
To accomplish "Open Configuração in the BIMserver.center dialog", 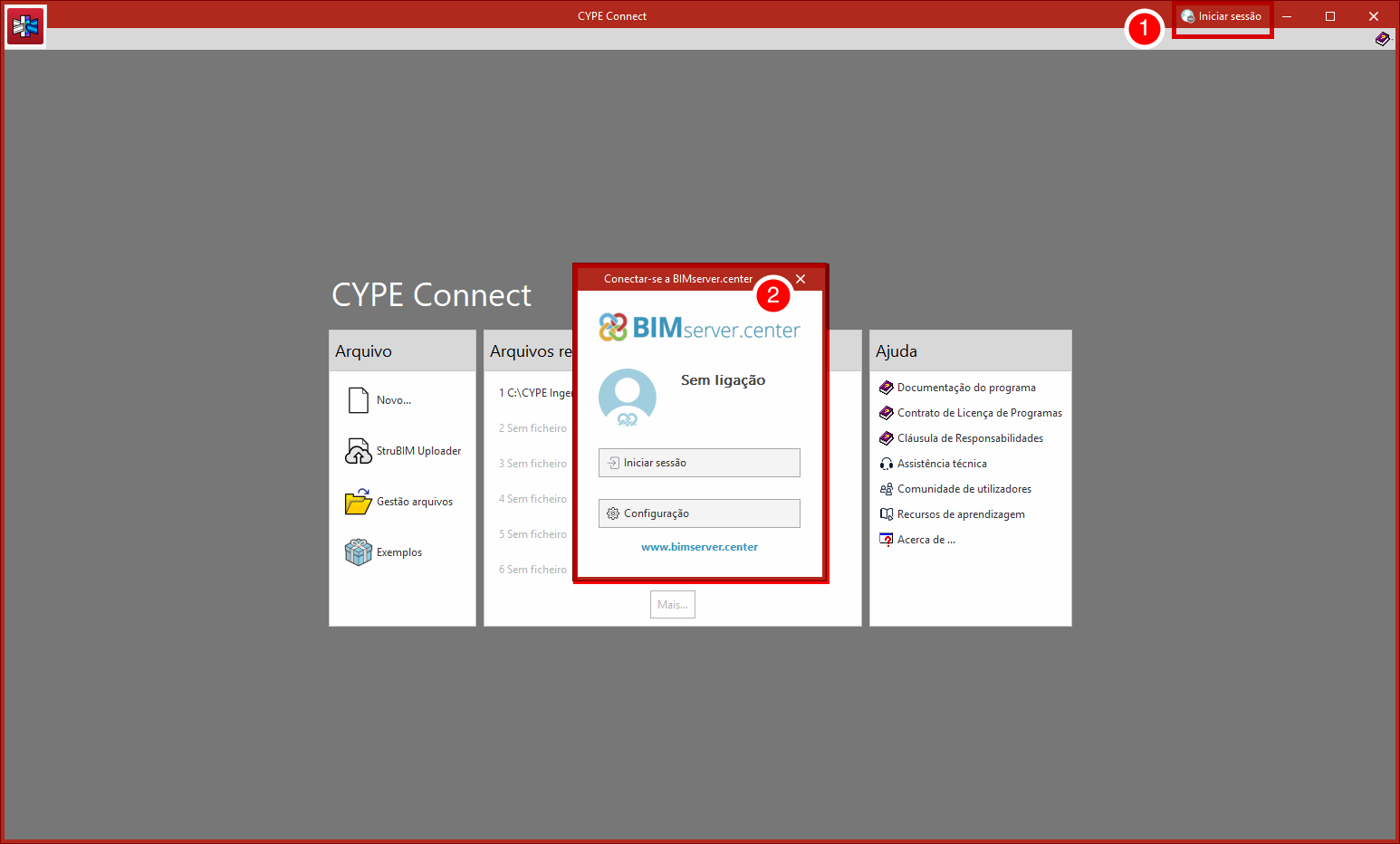I will click(699, 513).
